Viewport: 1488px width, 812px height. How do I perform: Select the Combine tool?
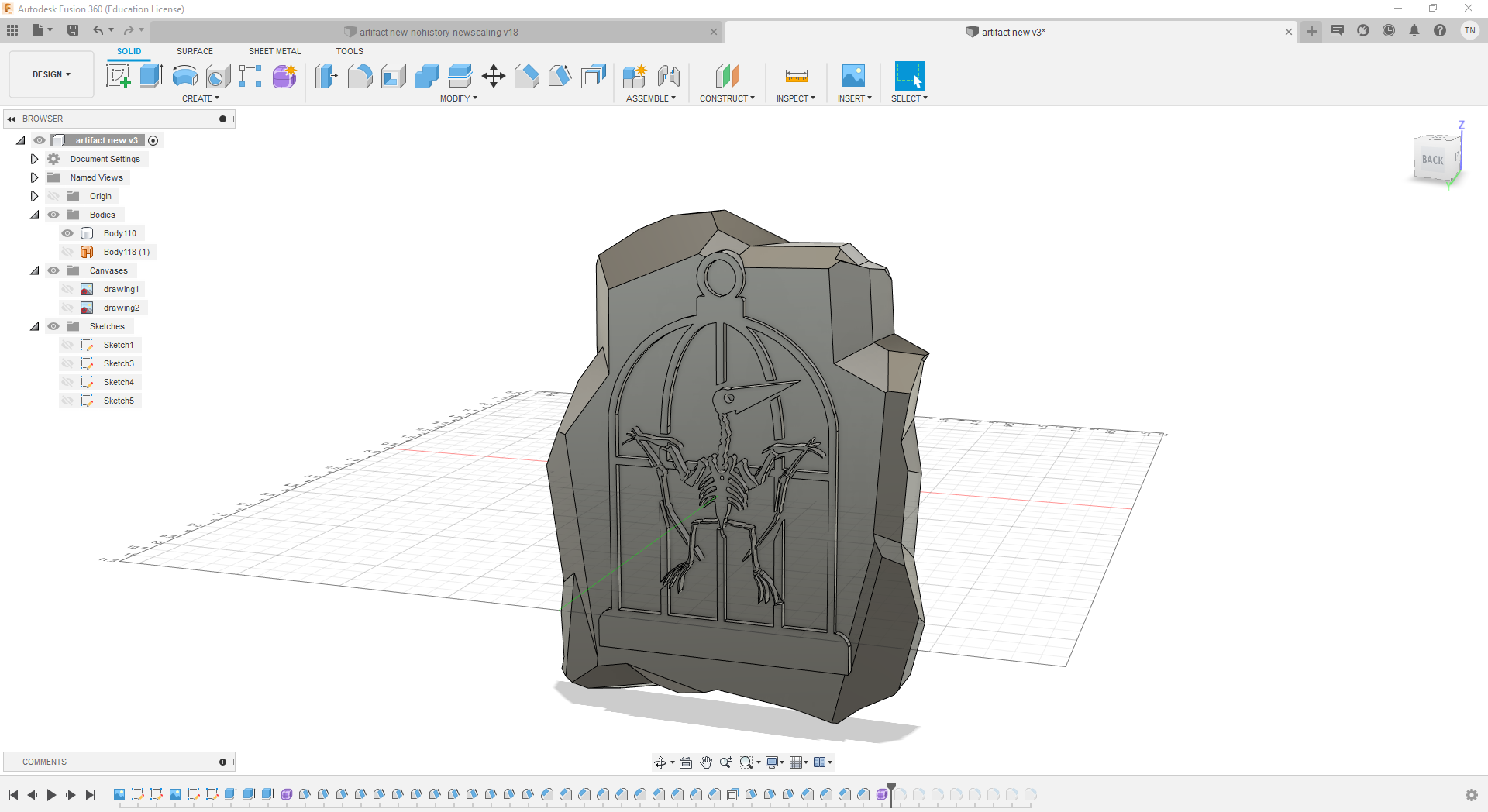pos(426,76)
